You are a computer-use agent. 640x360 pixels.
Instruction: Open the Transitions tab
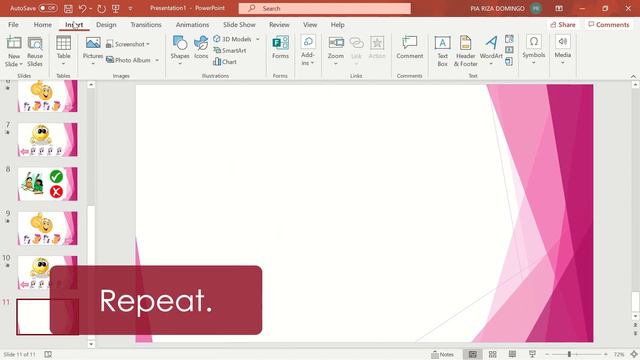(x=146, y=24)
